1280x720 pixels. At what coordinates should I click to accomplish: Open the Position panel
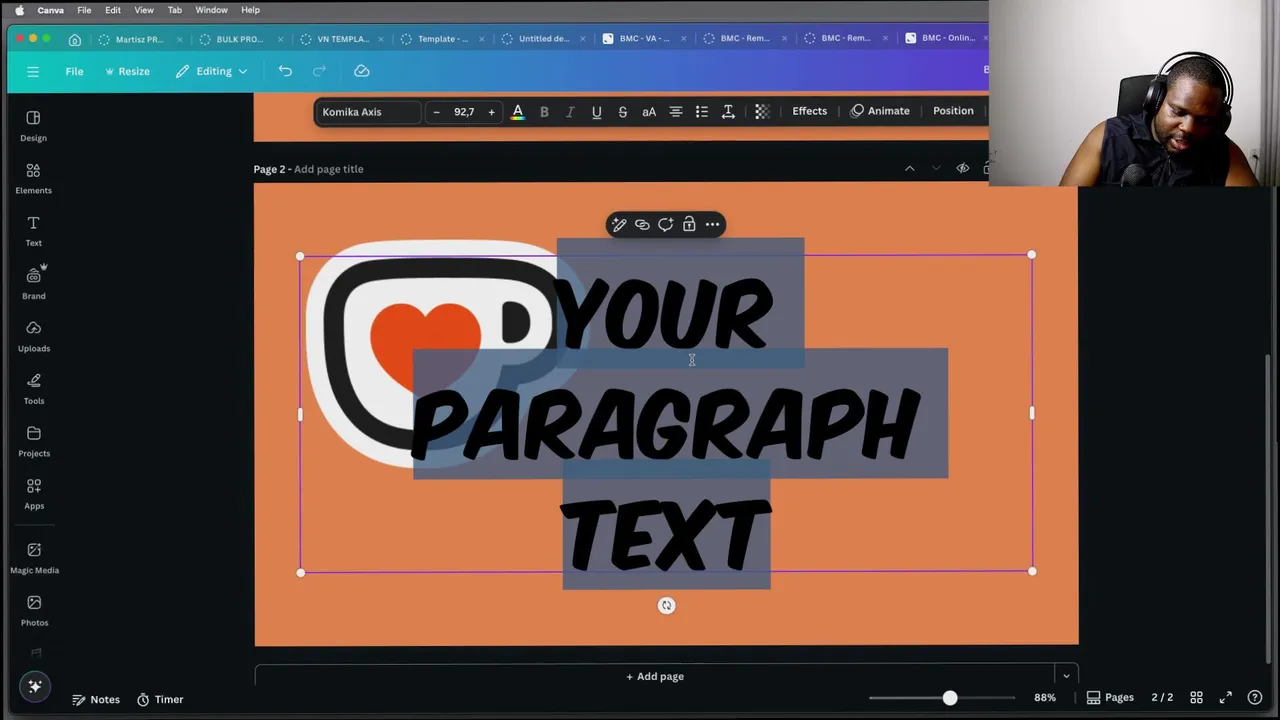(x=953, y=111)
